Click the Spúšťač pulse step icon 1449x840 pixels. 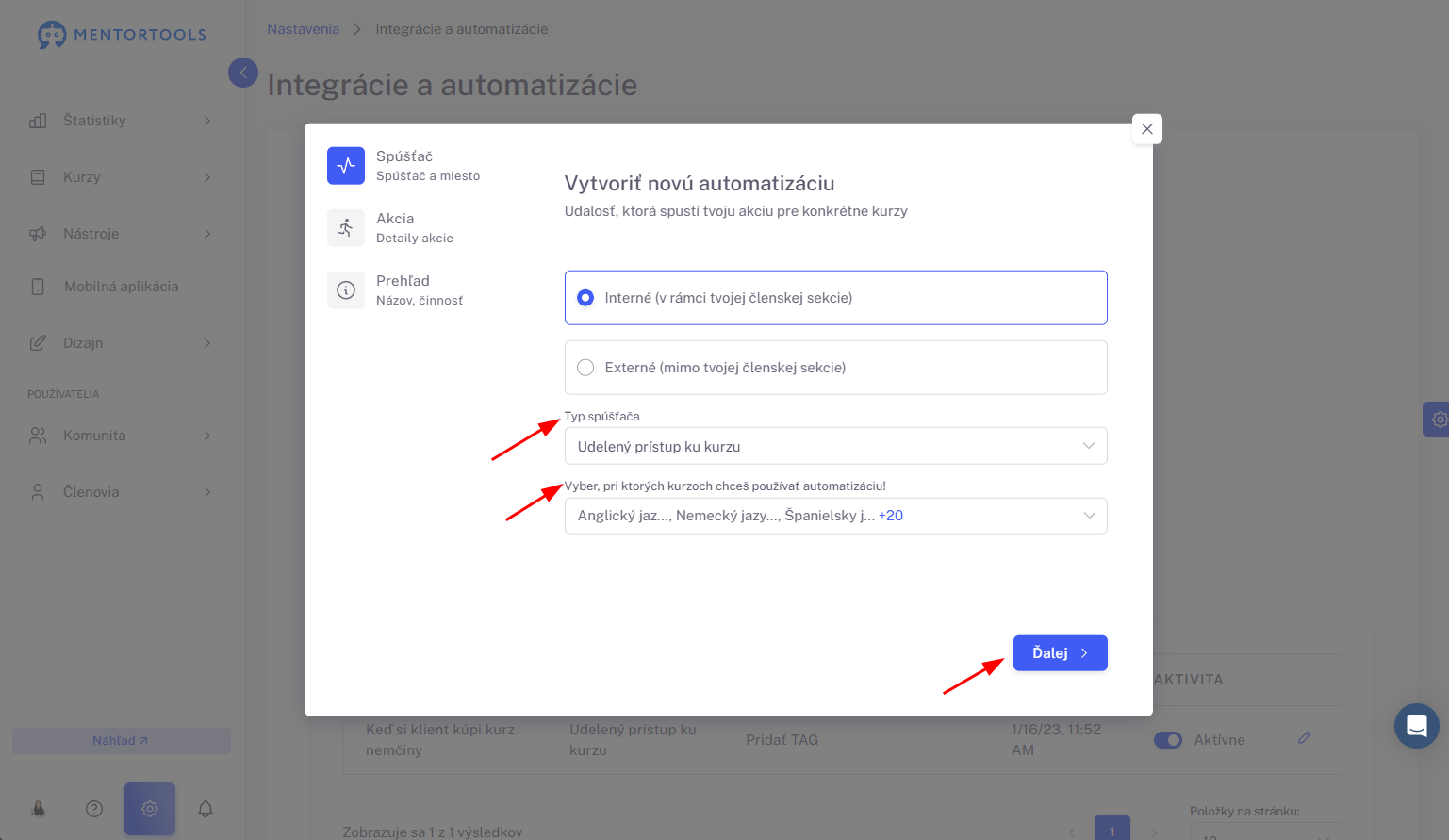pos(346,166)
